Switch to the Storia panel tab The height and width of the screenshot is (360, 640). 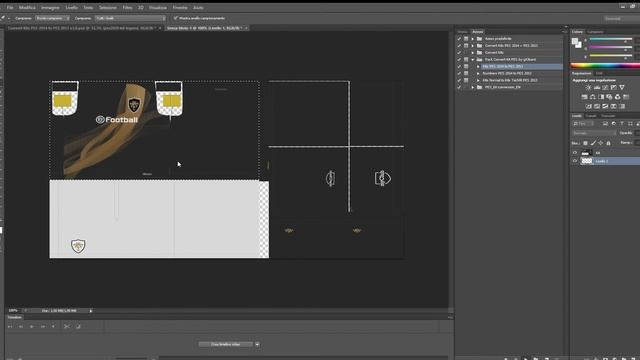pos(462,32)
